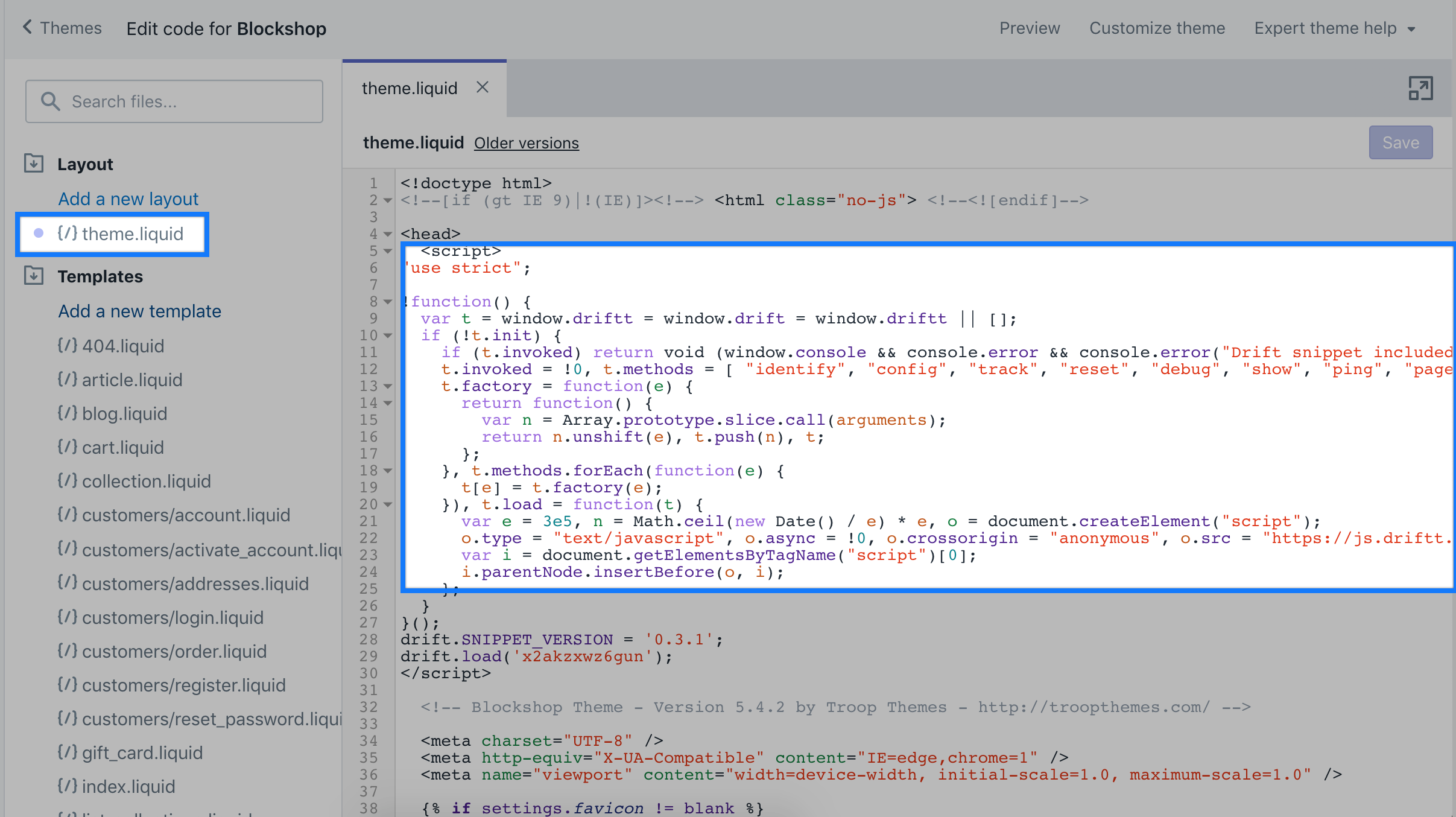
Task: Fold the head tag at line 4
Action: (388, 234)
